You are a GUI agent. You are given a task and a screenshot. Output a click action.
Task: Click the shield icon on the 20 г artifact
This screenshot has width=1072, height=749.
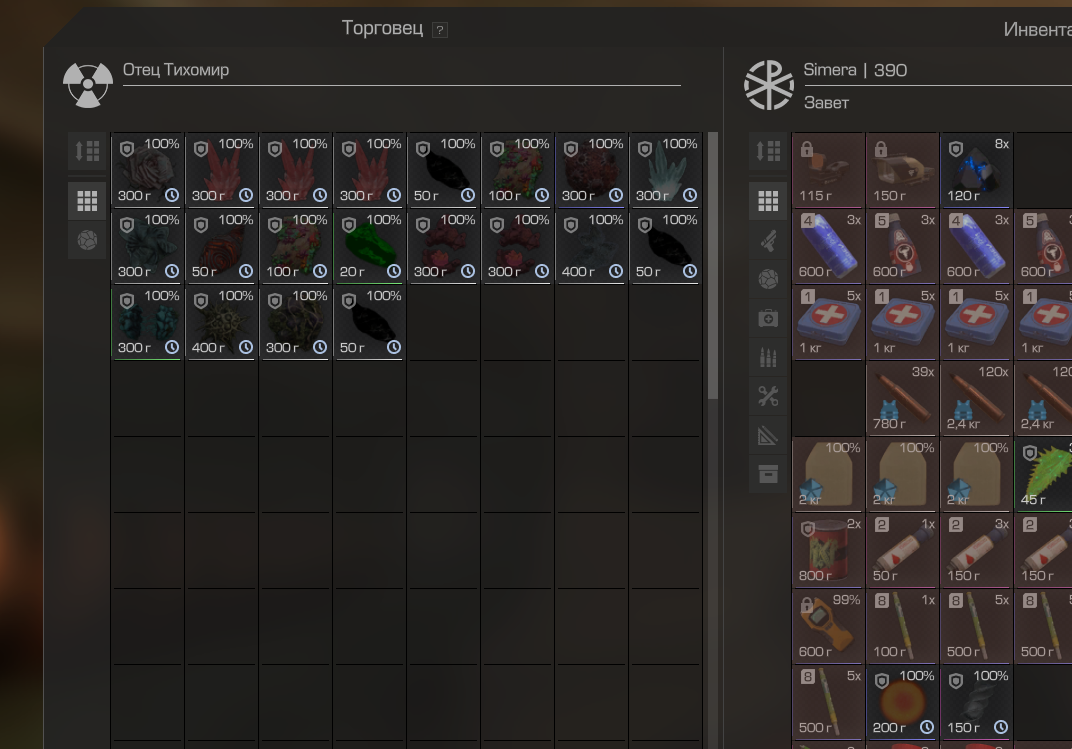click(x=349, y=225)
